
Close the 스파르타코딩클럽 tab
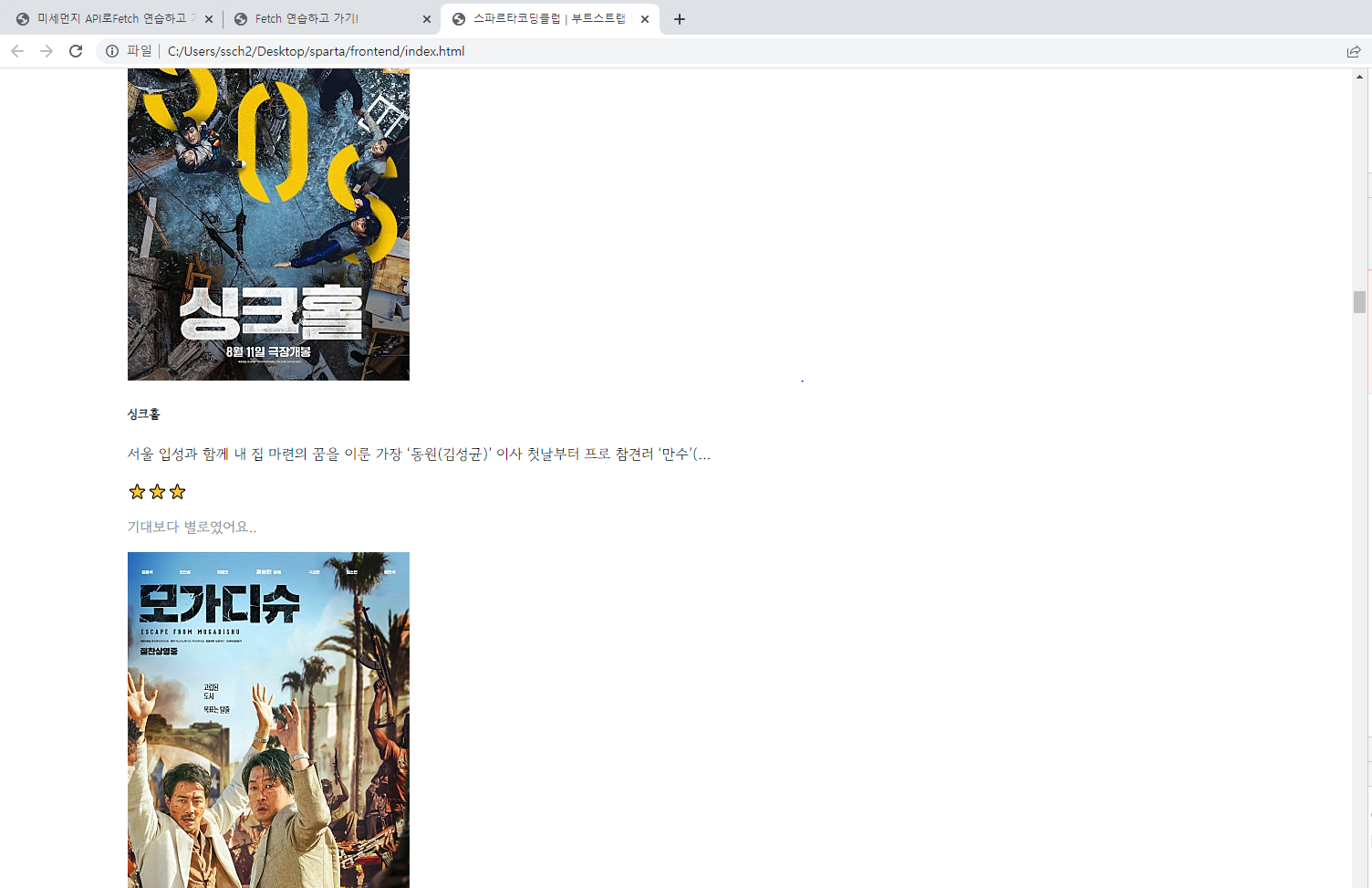click(x=645, y=19)
